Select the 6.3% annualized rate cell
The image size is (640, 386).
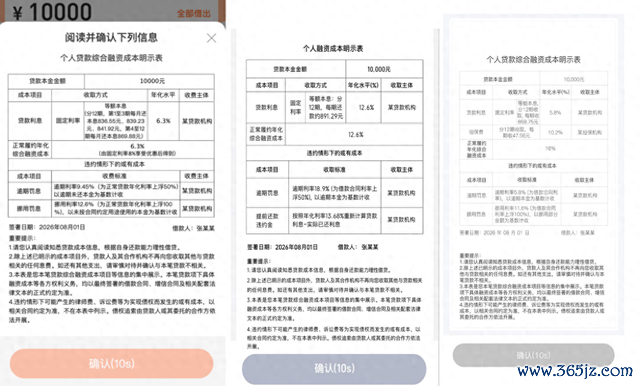click(163, 121)
